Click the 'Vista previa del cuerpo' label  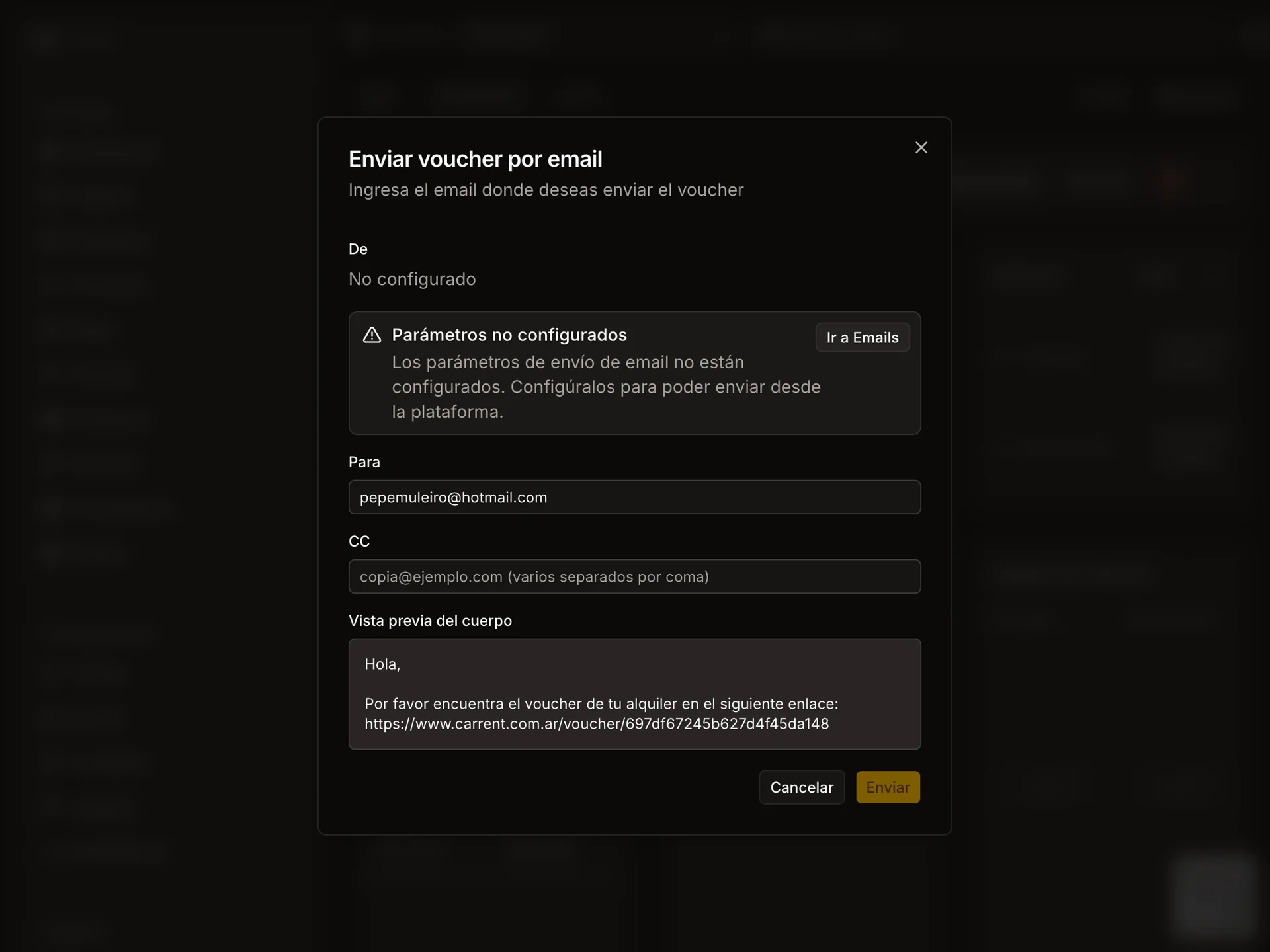pyautogui.click(x=430, y=621)
